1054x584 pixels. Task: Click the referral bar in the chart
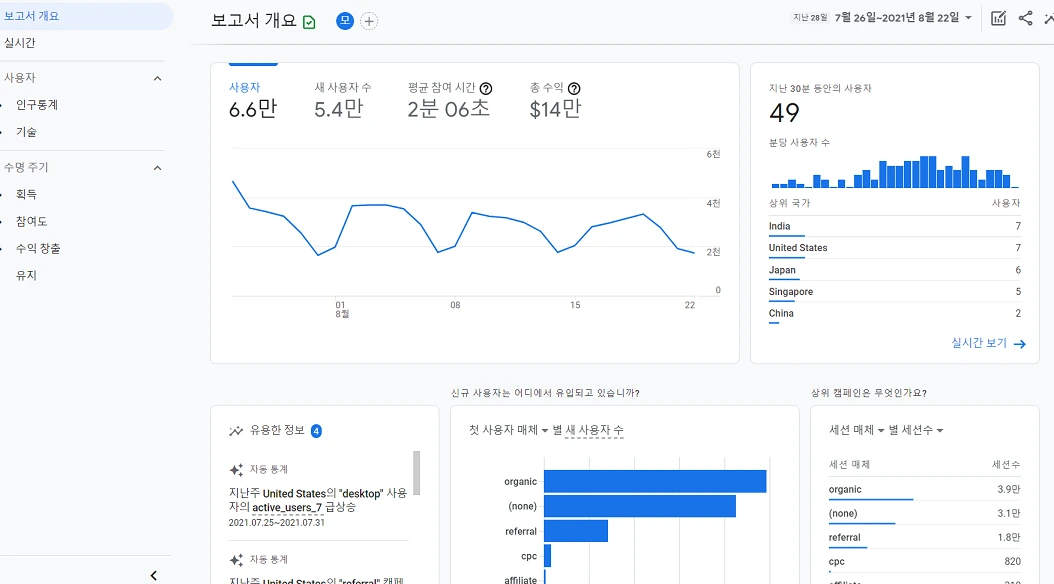coord(576,531)
